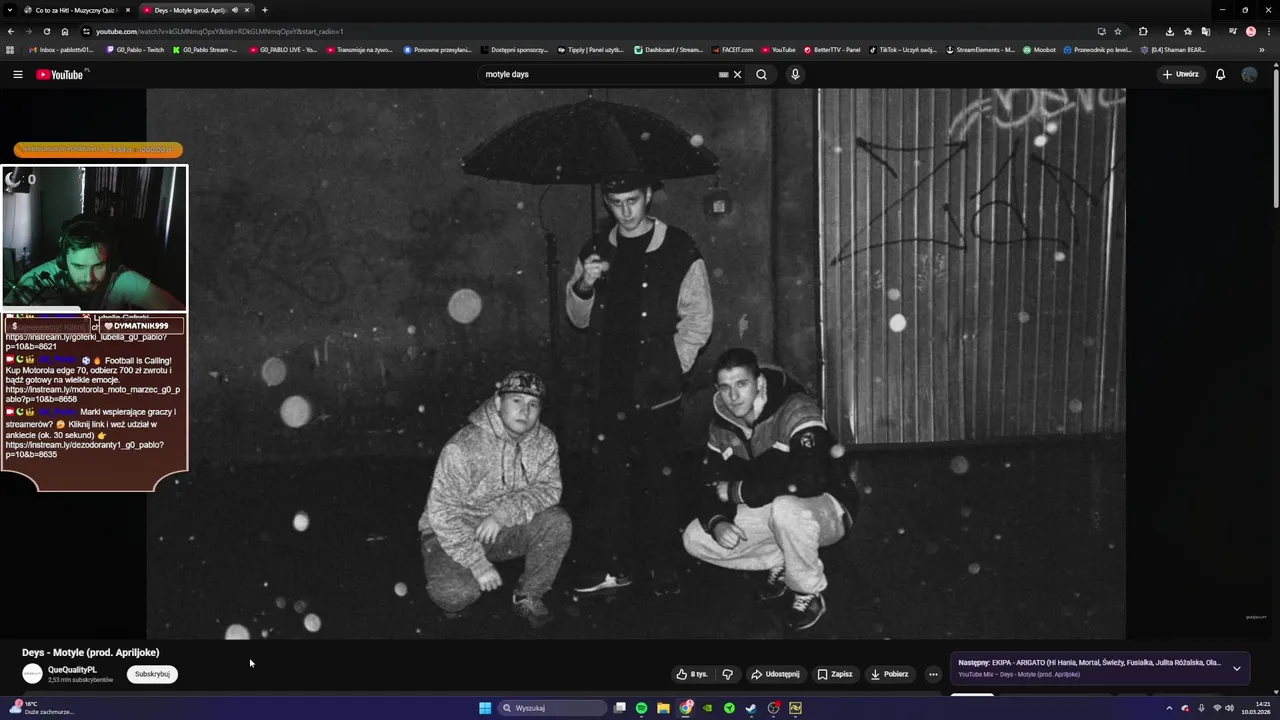1280x720 pixels.
Task: Click the Zapisz save button
Action: [835, 674]
